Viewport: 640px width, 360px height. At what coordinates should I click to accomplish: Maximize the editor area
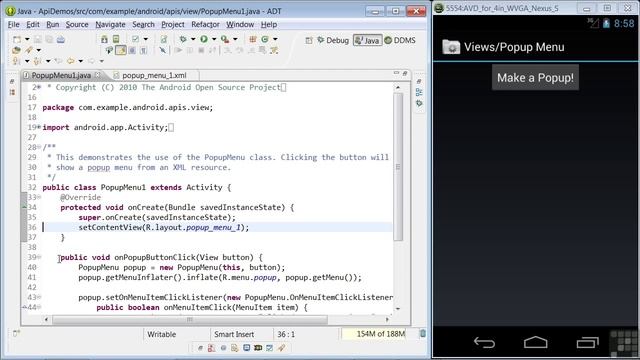click(405, 73)
